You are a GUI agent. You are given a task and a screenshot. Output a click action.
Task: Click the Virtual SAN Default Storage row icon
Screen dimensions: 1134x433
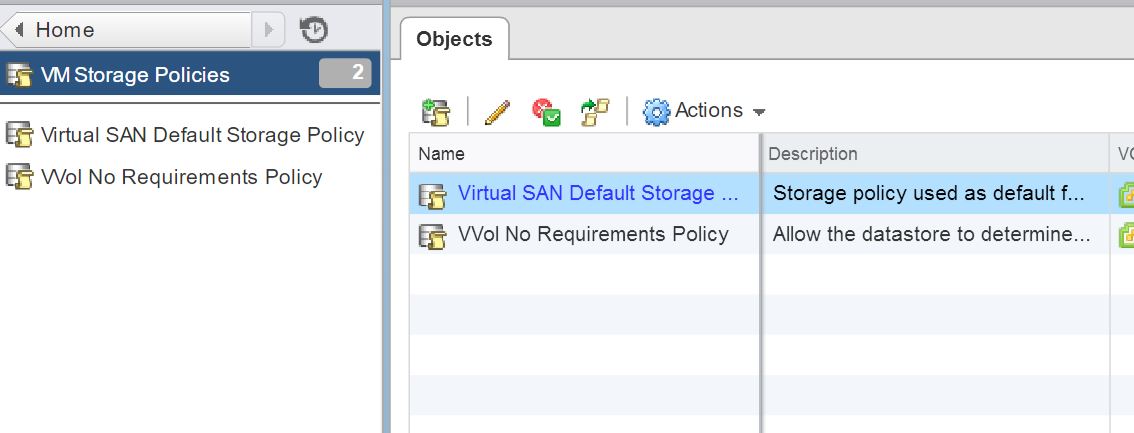[x=432, y=195]
